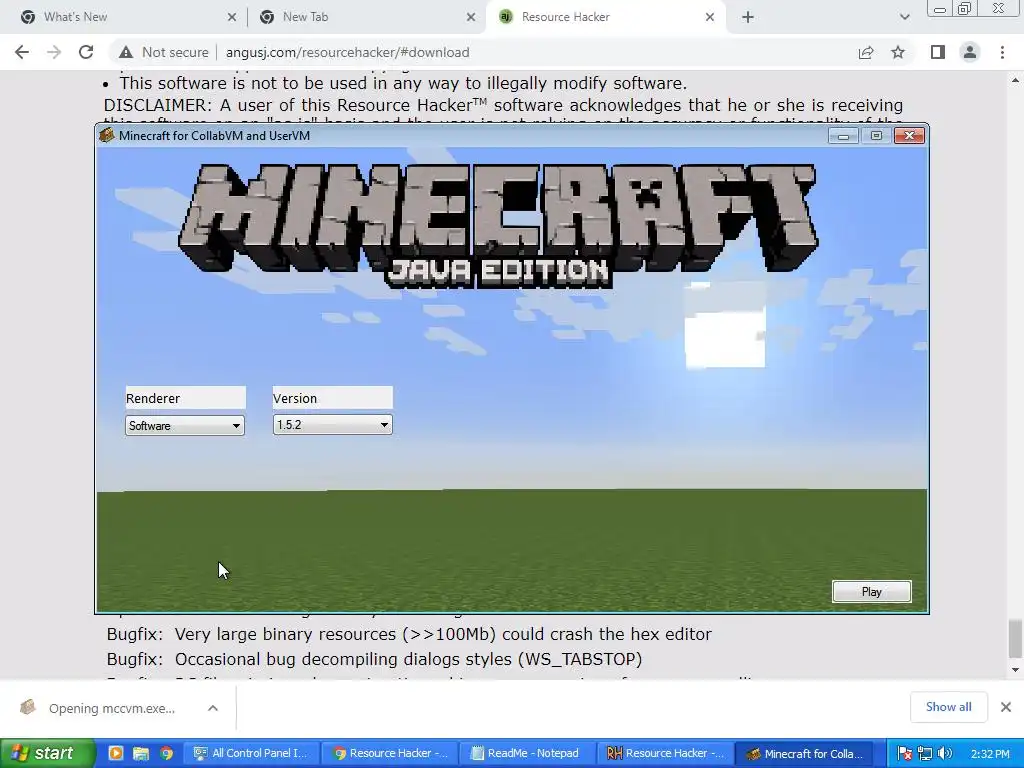1024x768 pixels.
Task: Click the Version label field
Action: click(x=332, y=398)
